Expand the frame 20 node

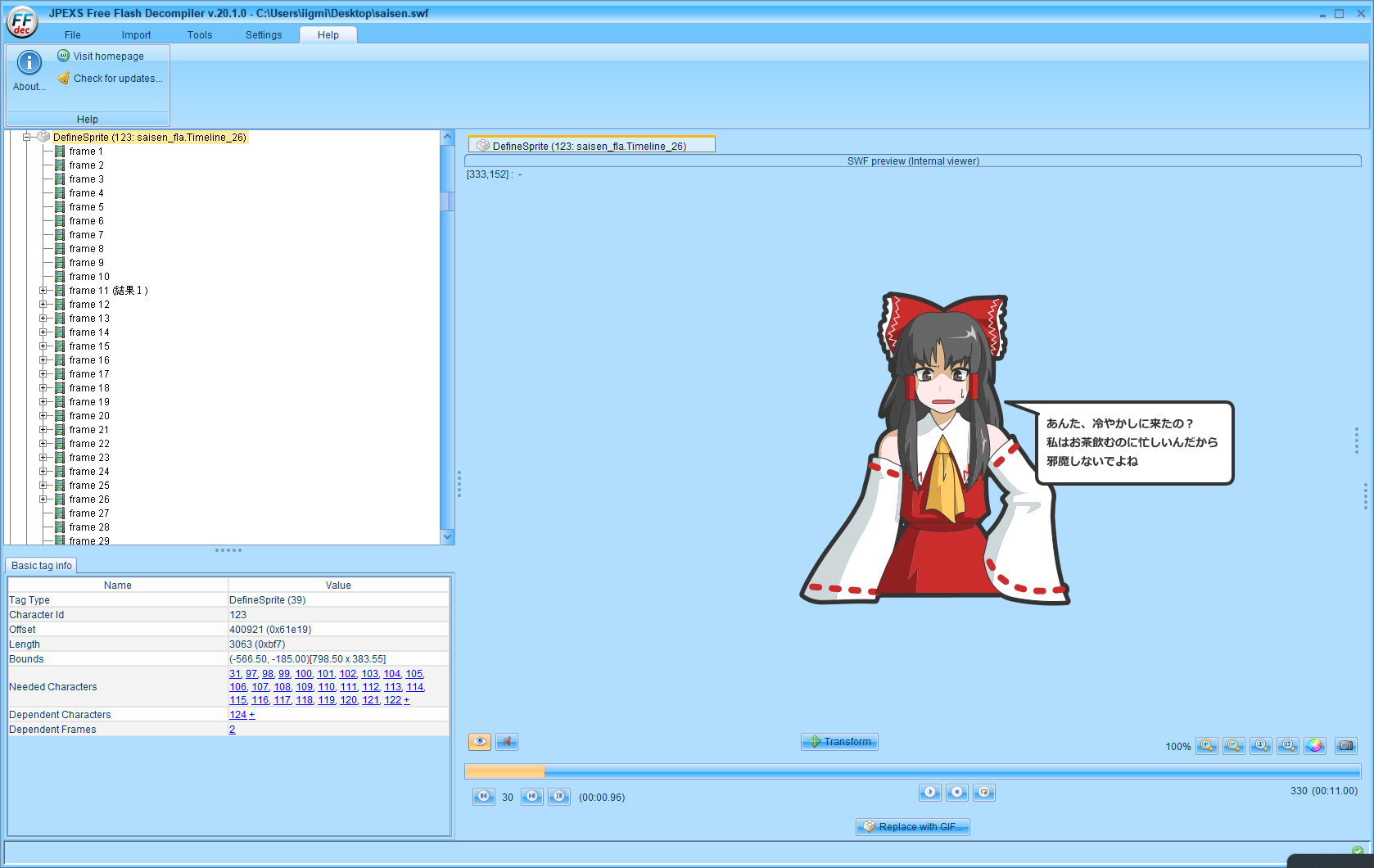coord(43,416)
